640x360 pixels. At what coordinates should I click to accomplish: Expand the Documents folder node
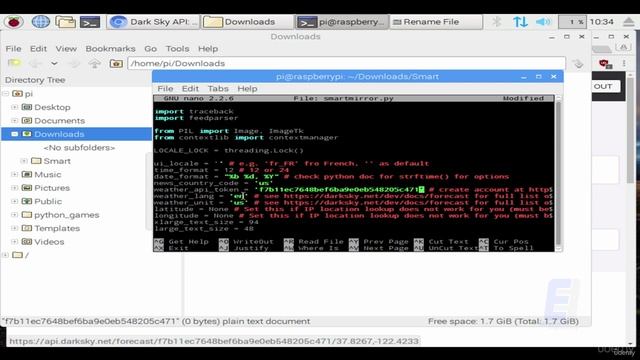click(x=15, y=120)
